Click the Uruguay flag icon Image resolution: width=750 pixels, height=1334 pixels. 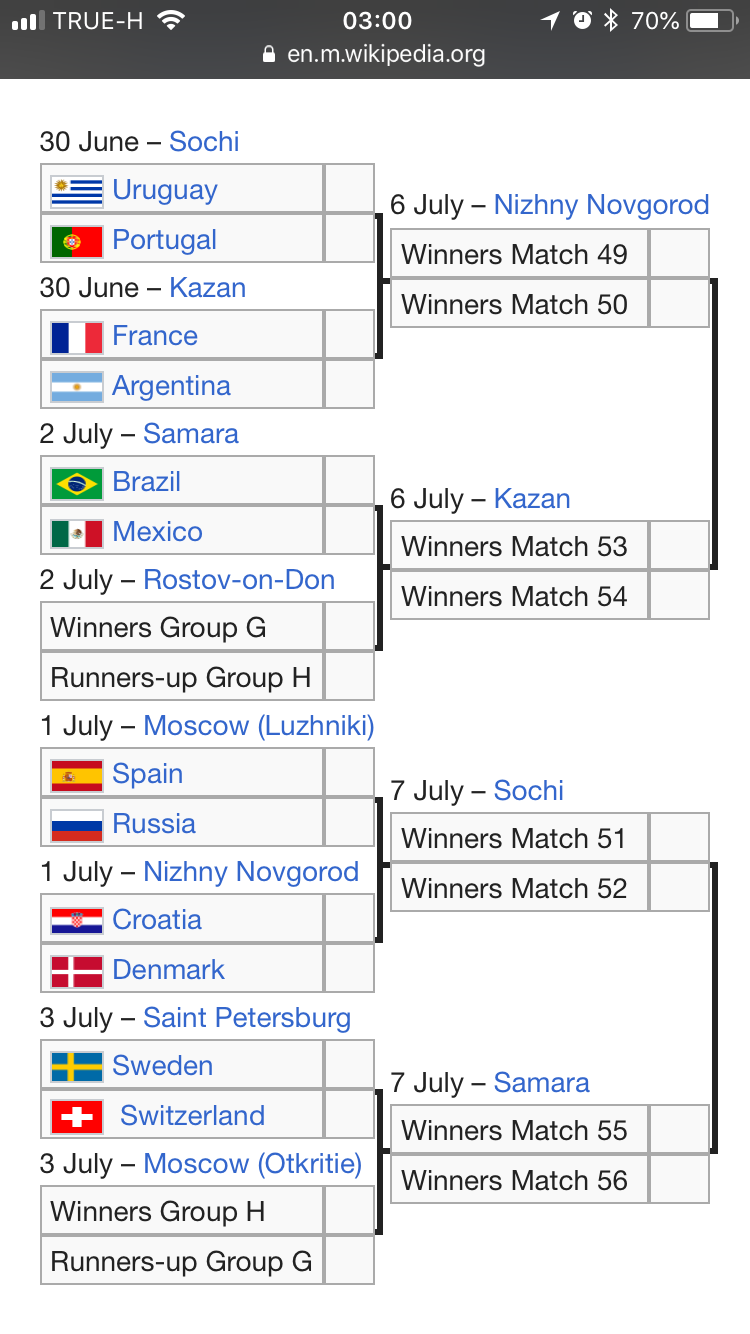[77, 190]
